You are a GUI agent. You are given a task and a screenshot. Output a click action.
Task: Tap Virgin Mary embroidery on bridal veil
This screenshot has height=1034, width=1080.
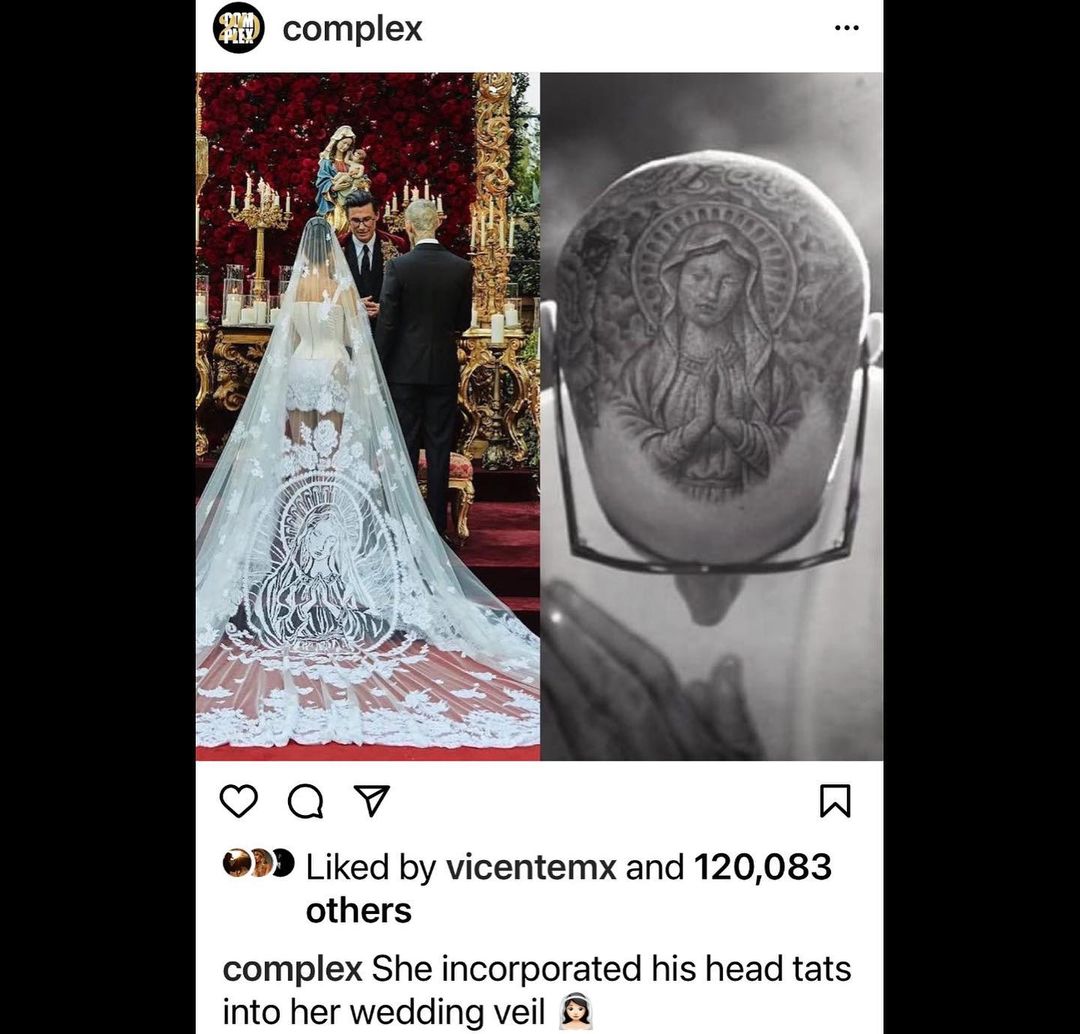(x=318, y=572)
